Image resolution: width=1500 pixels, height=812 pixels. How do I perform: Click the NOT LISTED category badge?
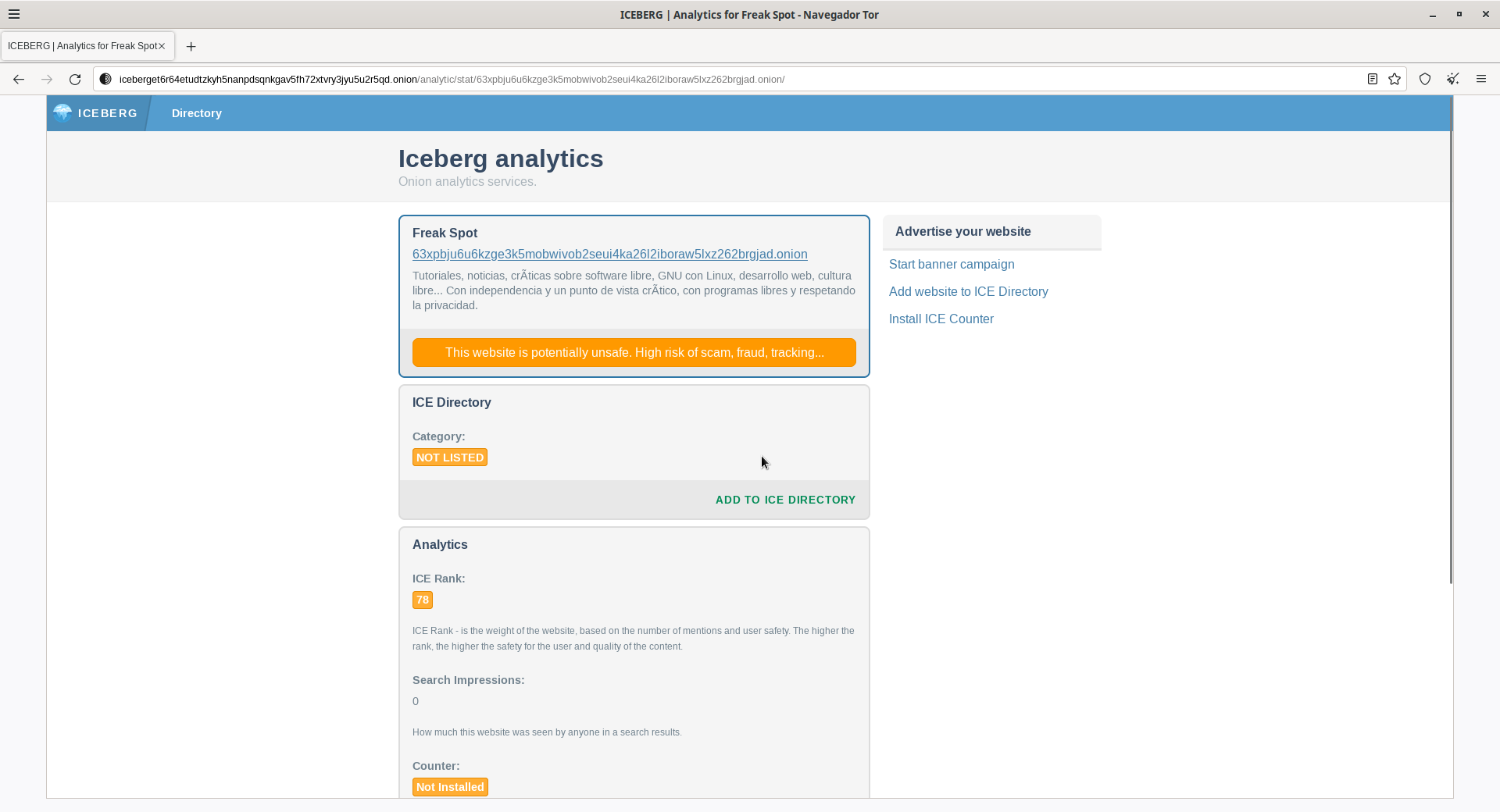pos(450,458)
